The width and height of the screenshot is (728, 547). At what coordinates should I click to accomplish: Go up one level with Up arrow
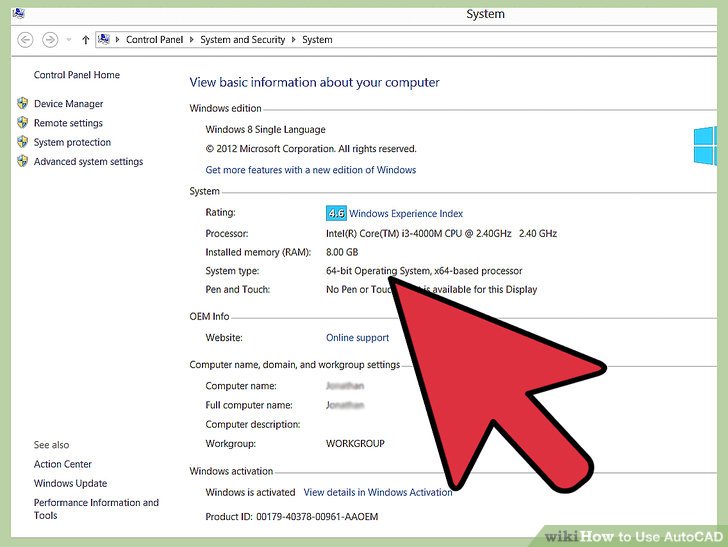pos(85,40)
